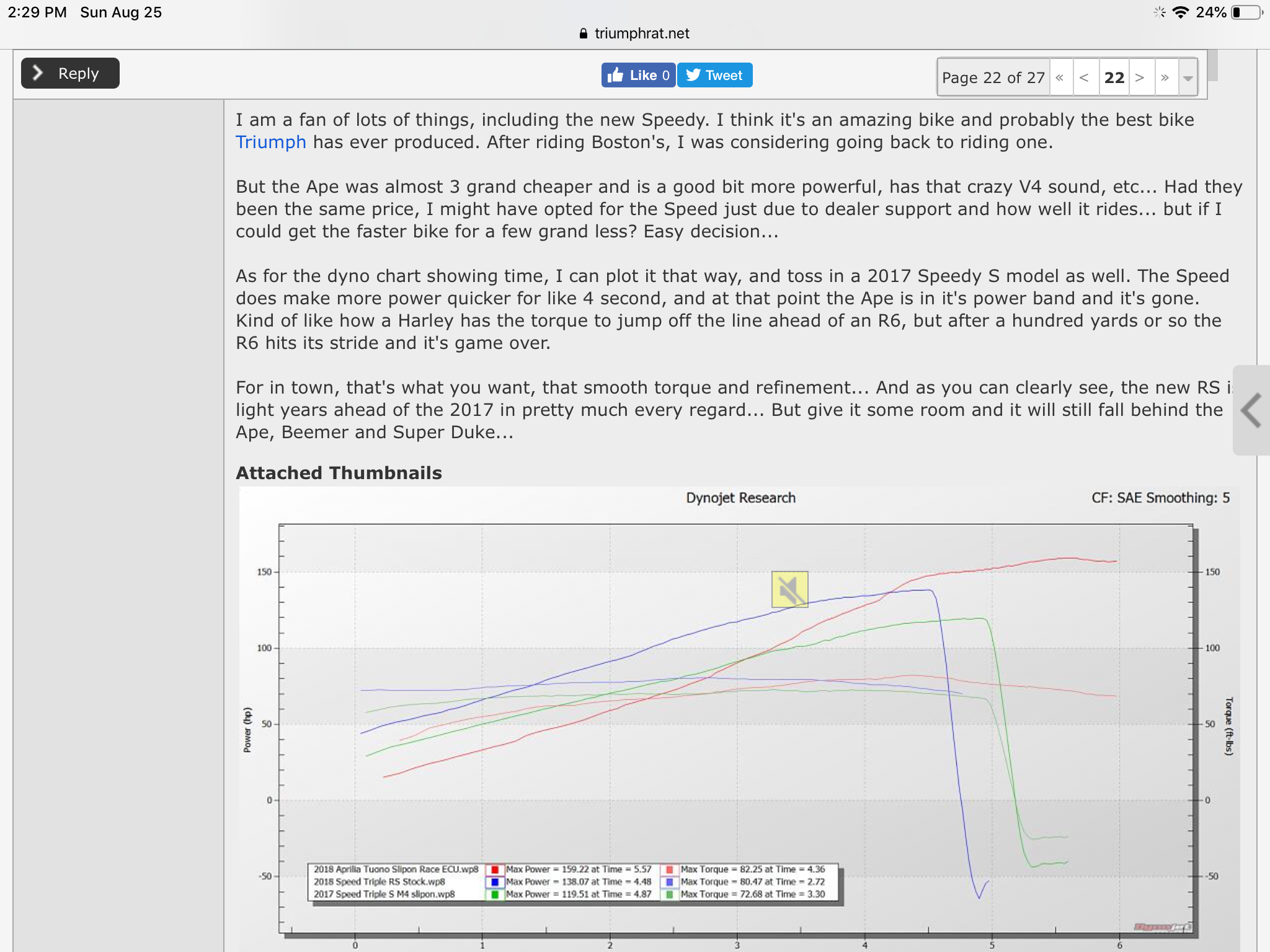Click the Reply button
Viewport: 1270px width, 952px height.
pos(70,73)
